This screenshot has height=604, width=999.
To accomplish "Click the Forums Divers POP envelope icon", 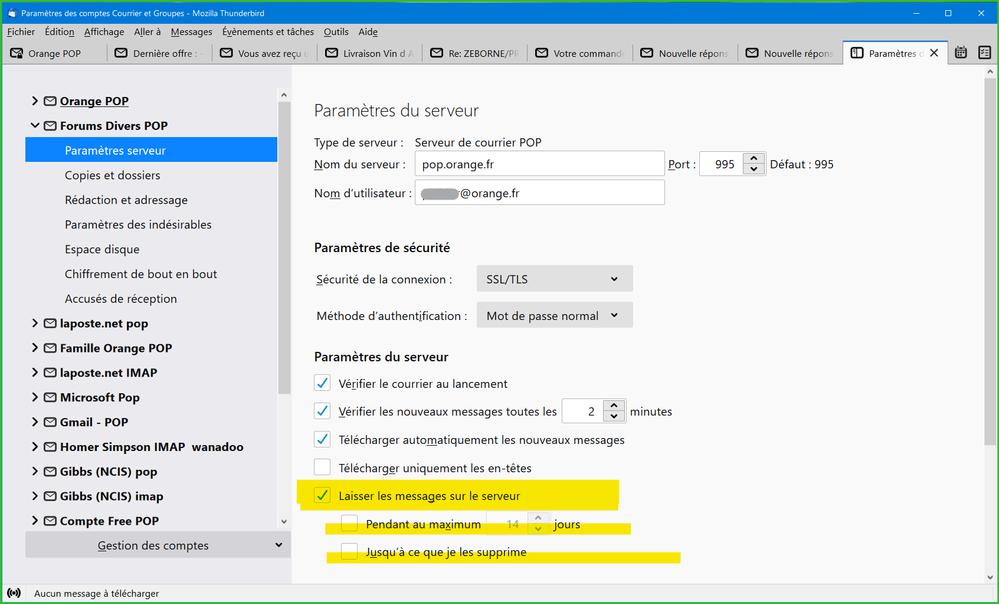I will pos(50,126).
